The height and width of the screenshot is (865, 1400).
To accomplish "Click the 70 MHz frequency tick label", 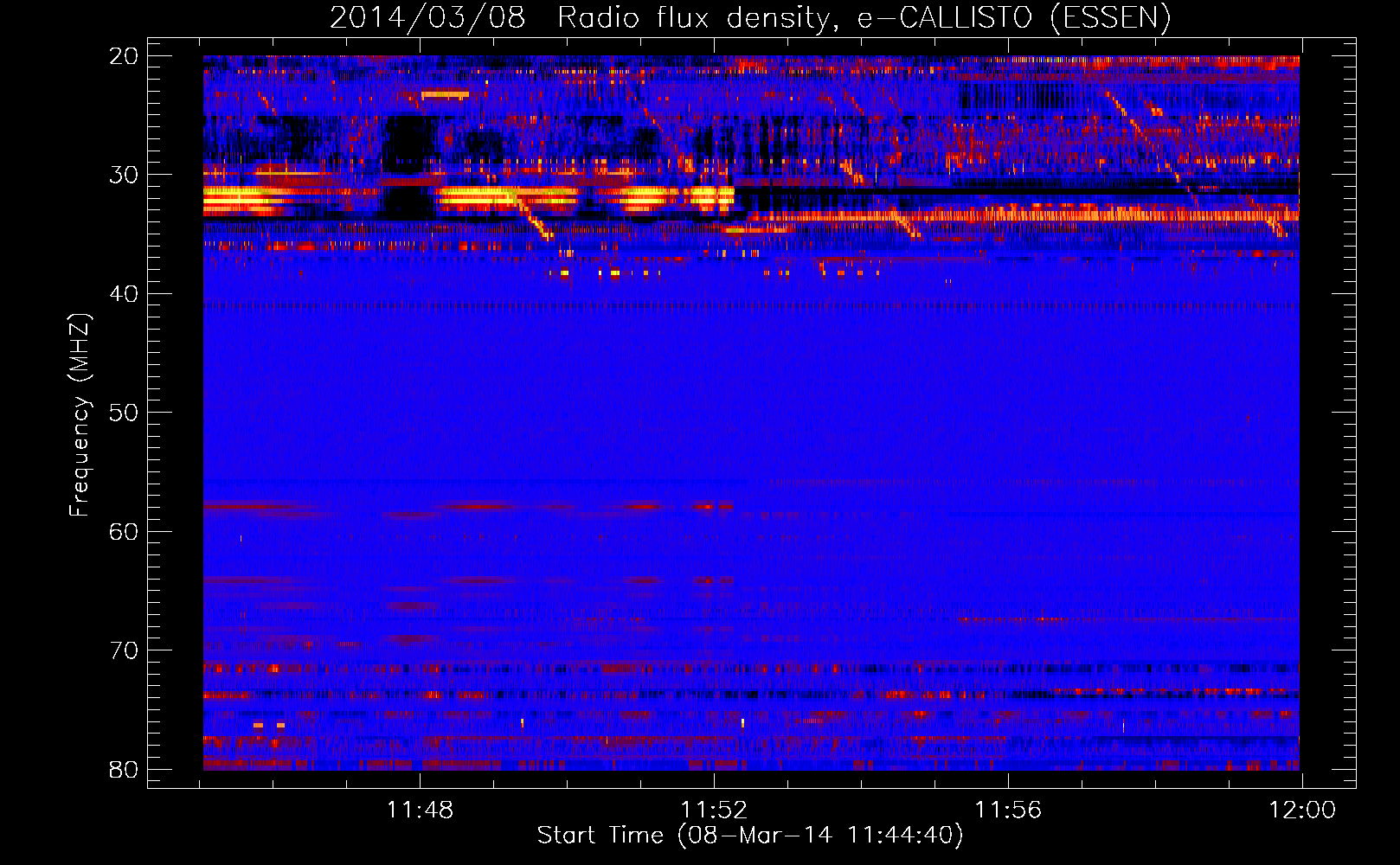I will click(x=124, y=650).
